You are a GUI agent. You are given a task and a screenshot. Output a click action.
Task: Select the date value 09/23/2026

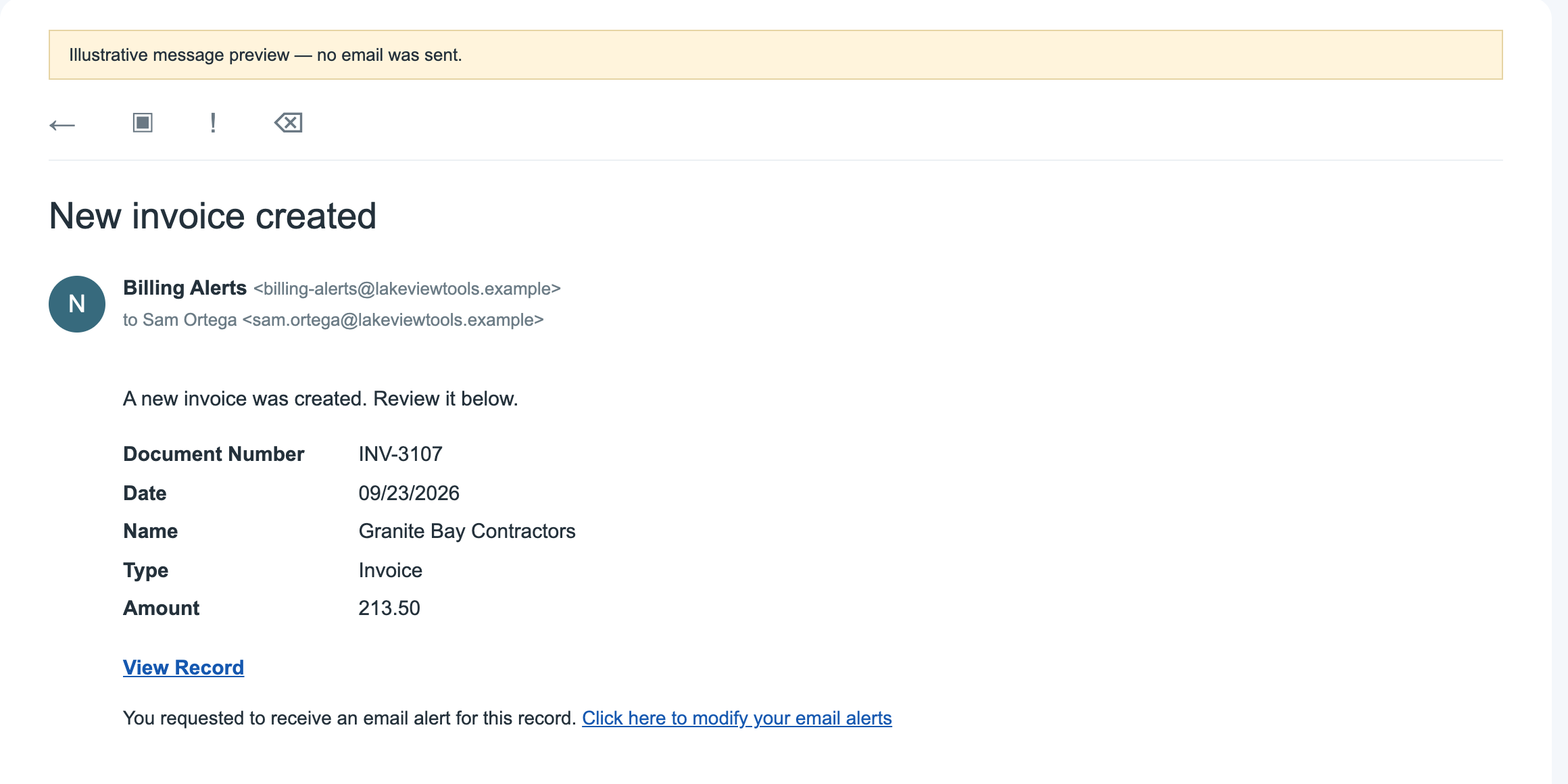[x=409, y=493]
